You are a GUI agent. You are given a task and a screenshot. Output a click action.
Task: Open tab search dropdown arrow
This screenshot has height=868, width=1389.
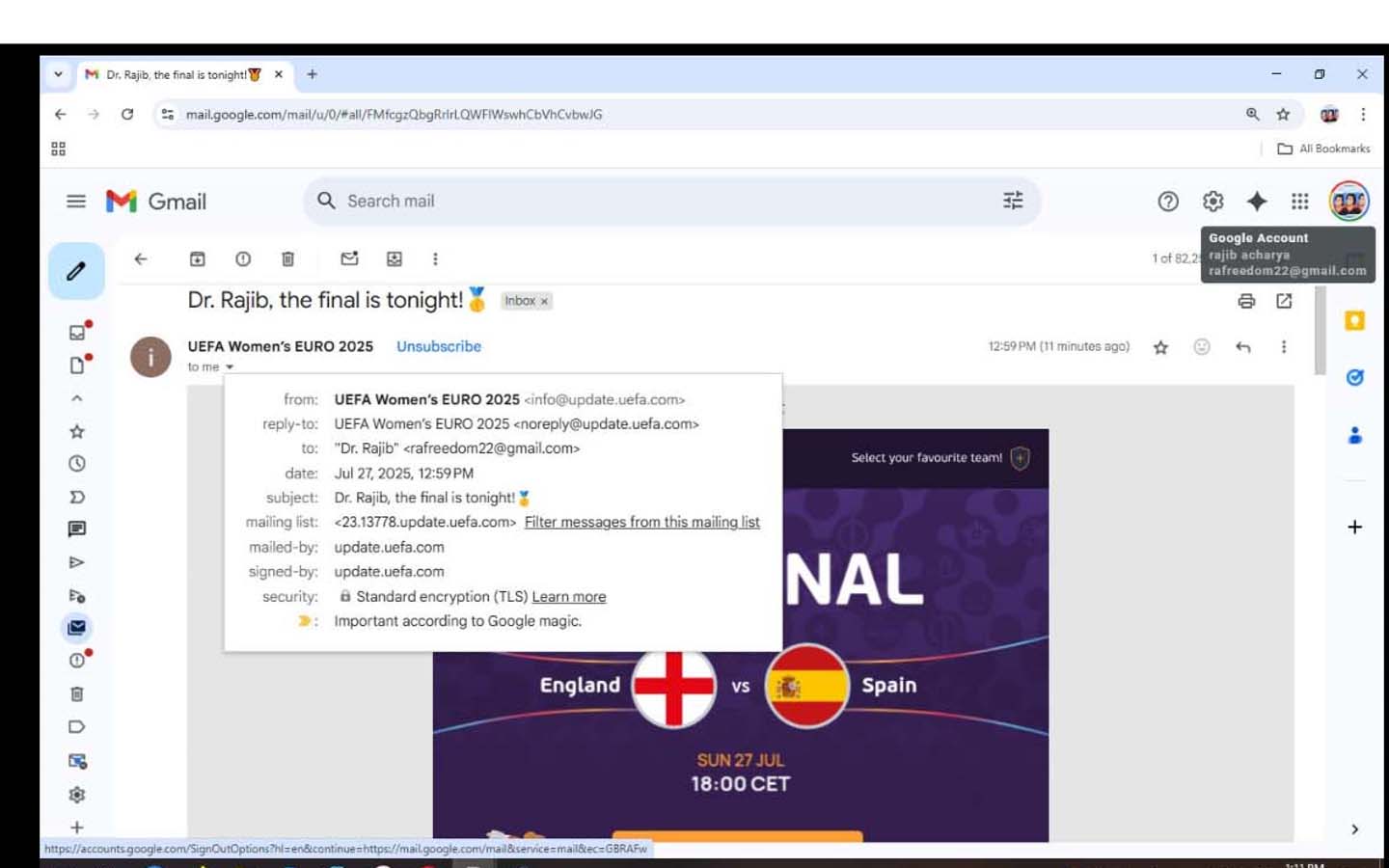[x=58, y=74]
